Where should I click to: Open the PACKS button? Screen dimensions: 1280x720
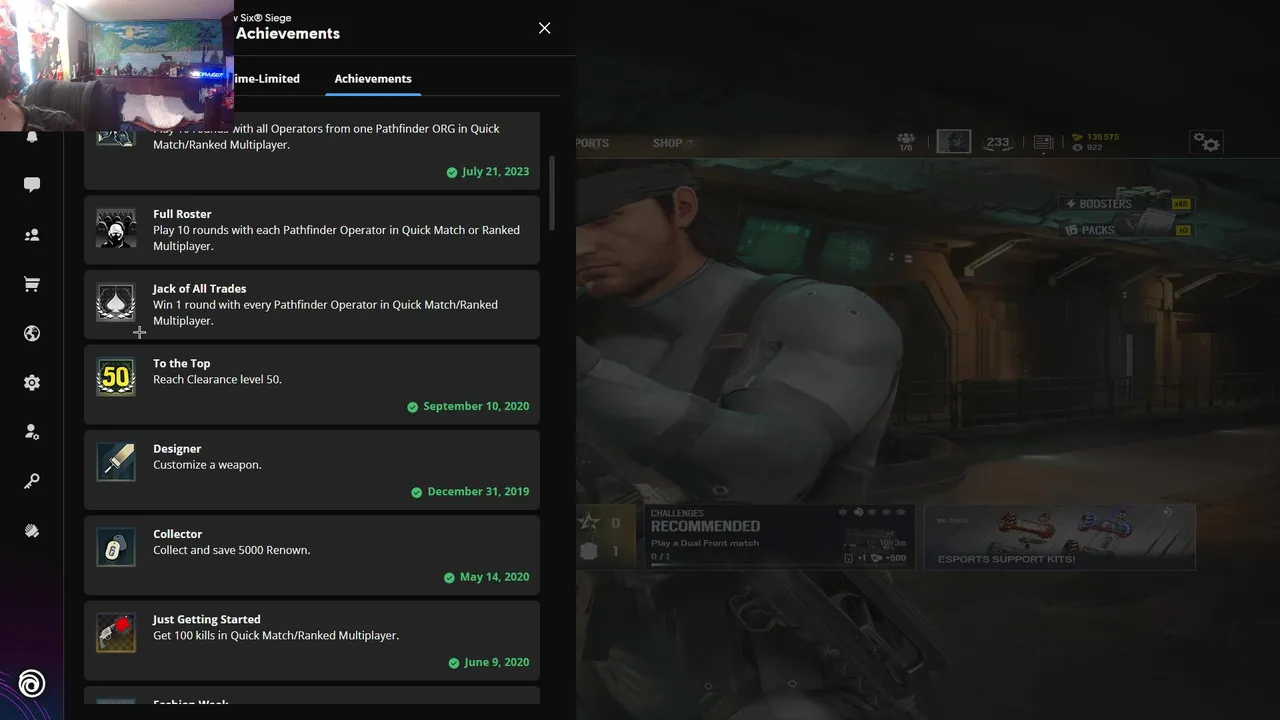pos(1128,230)
